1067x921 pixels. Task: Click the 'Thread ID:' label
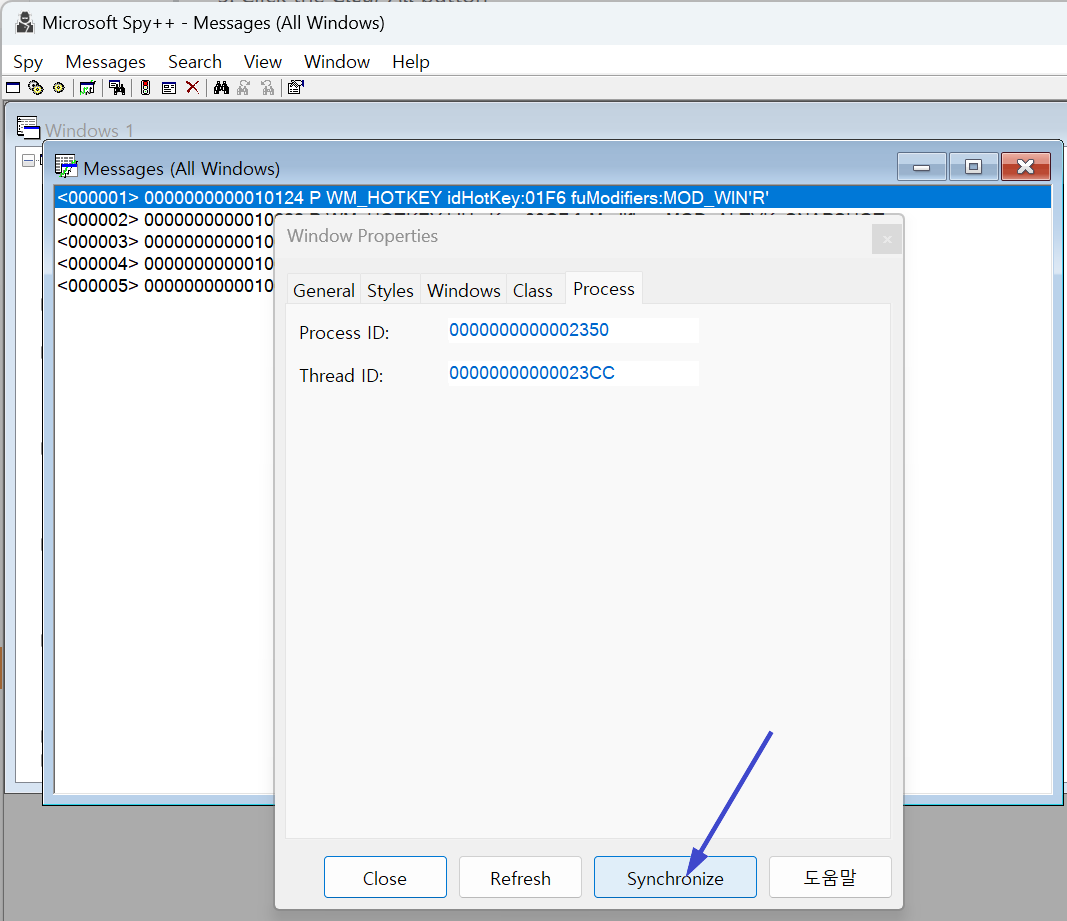[x=342, y=376]
